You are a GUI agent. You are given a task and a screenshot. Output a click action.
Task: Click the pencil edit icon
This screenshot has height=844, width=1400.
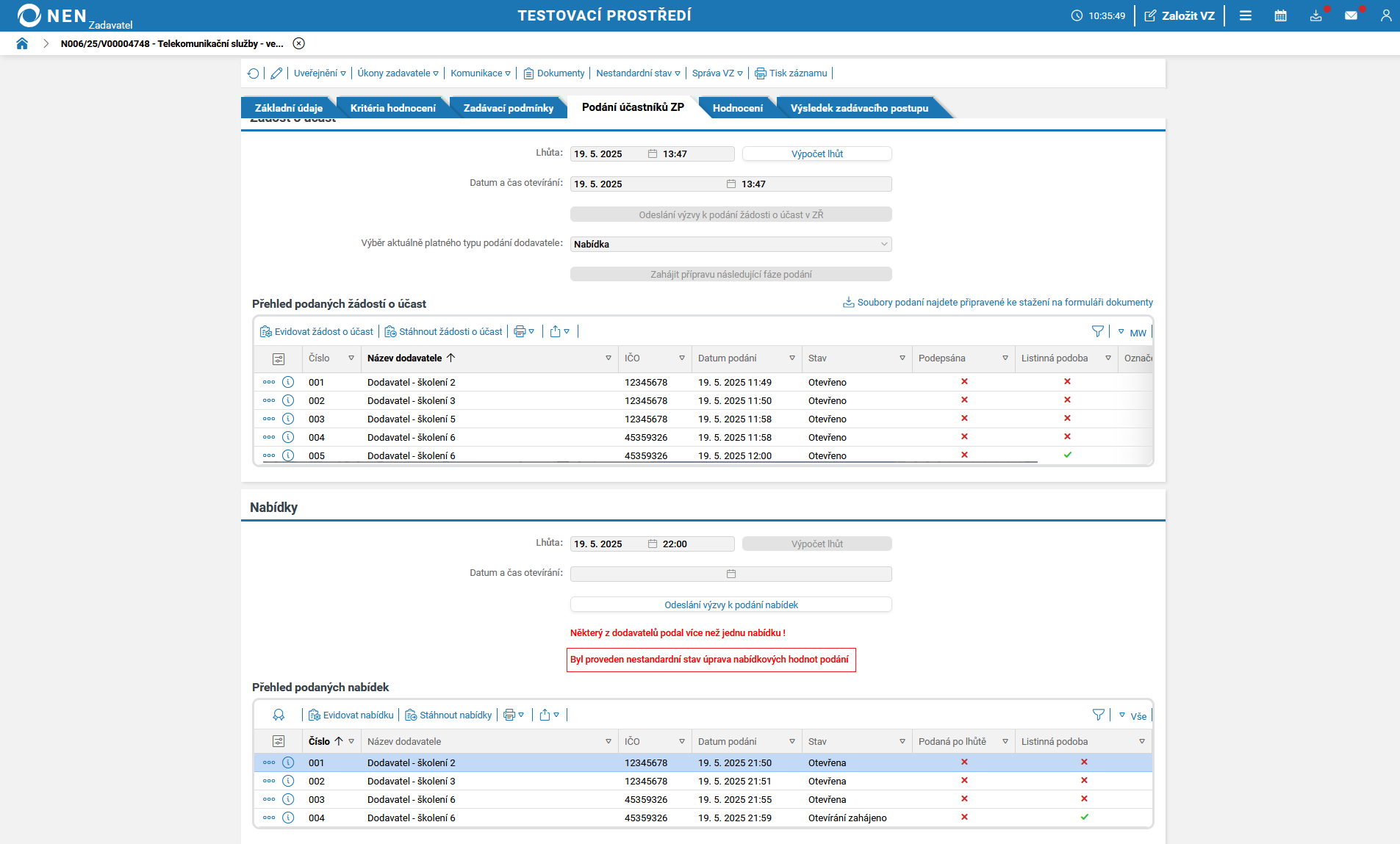click(276, 73)
